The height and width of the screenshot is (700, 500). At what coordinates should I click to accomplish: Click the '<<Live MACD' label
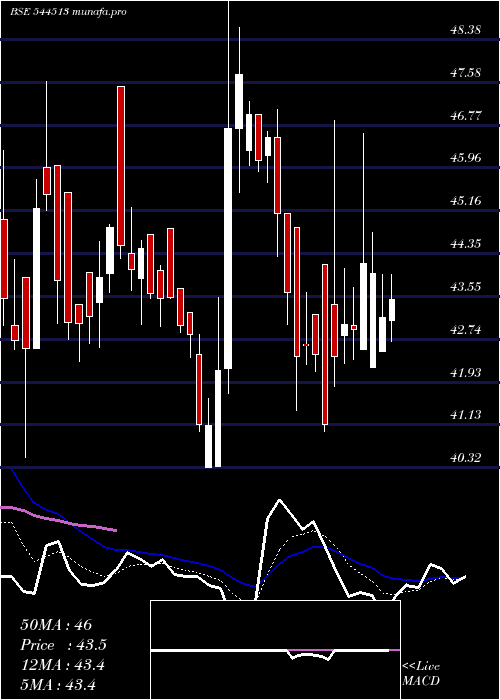(421, 674)
